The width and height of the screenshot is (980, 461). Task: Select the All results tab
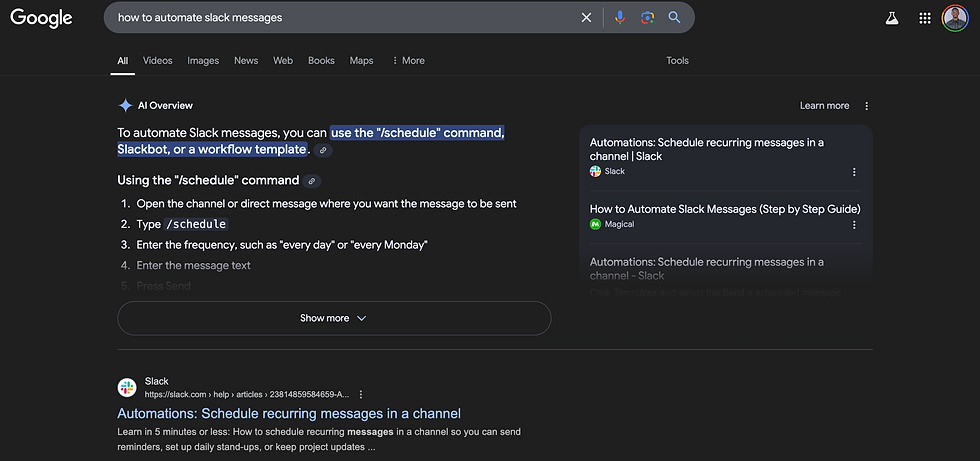122,61
